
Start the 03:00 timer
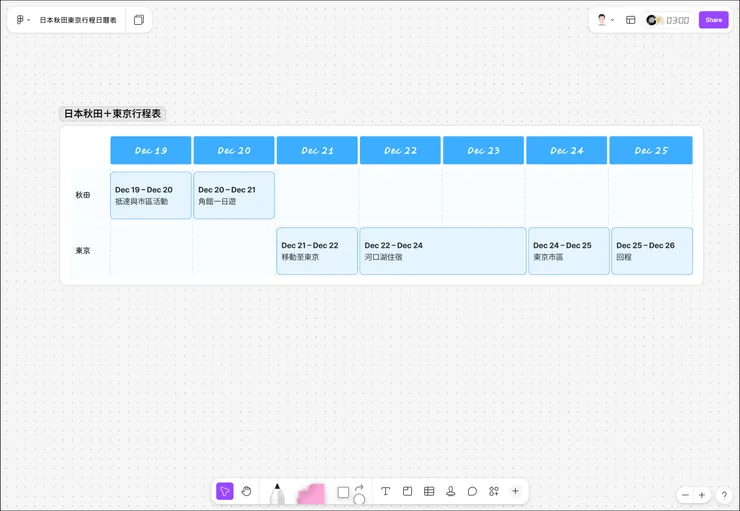(678, 20)
